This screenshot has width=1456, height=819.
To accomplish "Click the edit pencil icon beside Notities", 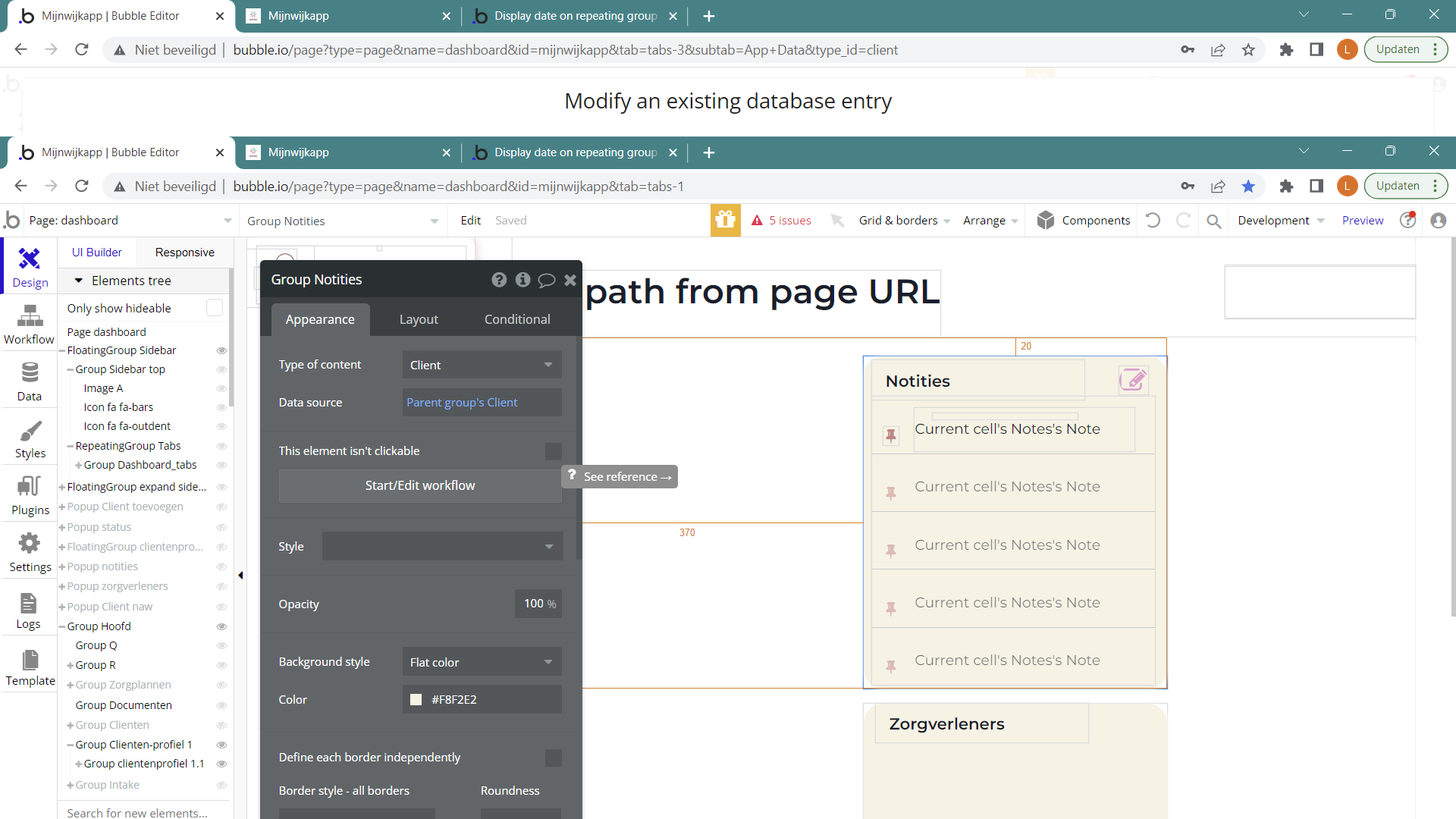I will [1132, 379].
